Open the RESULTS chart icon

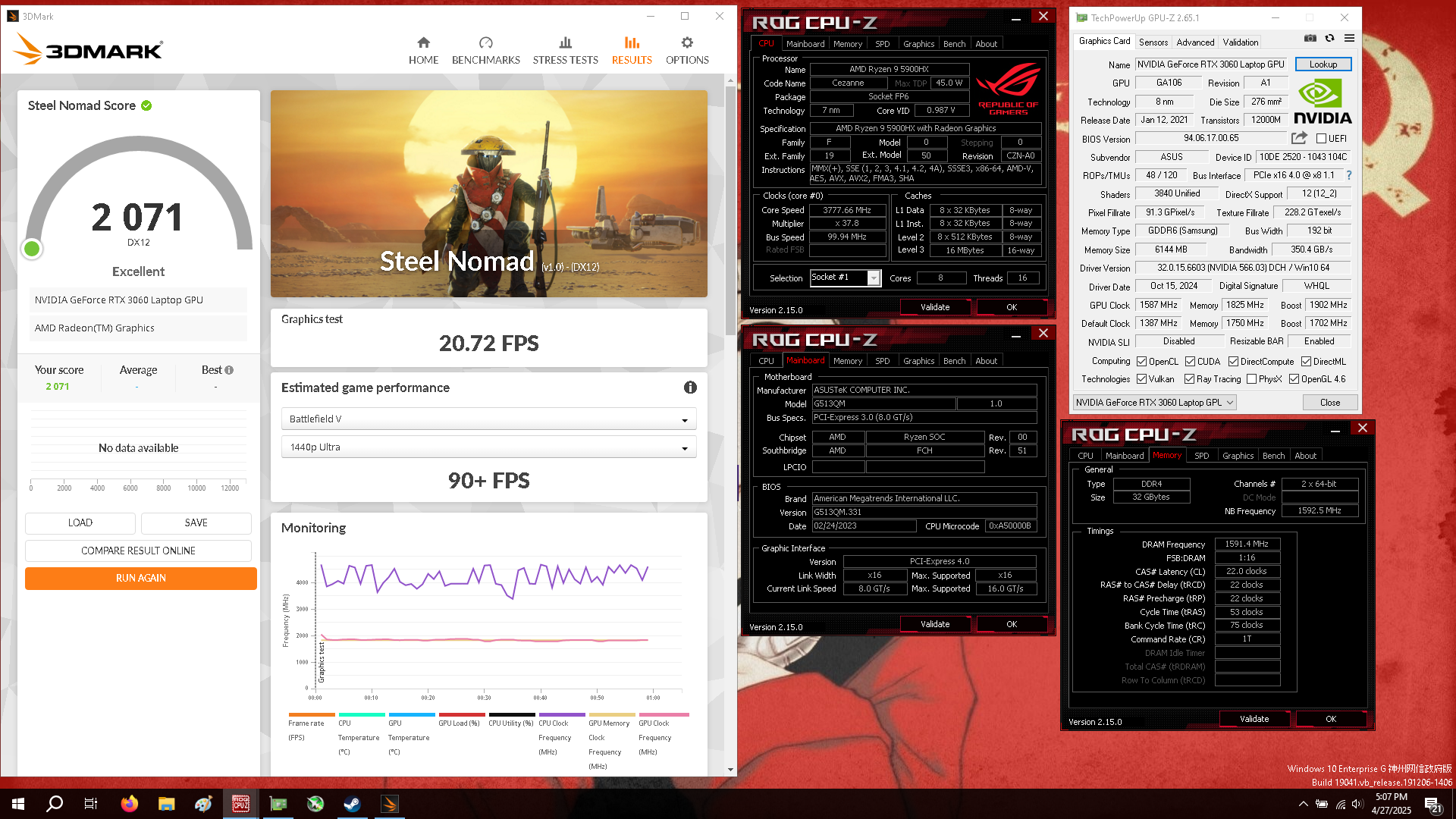[x=632, y=42]
